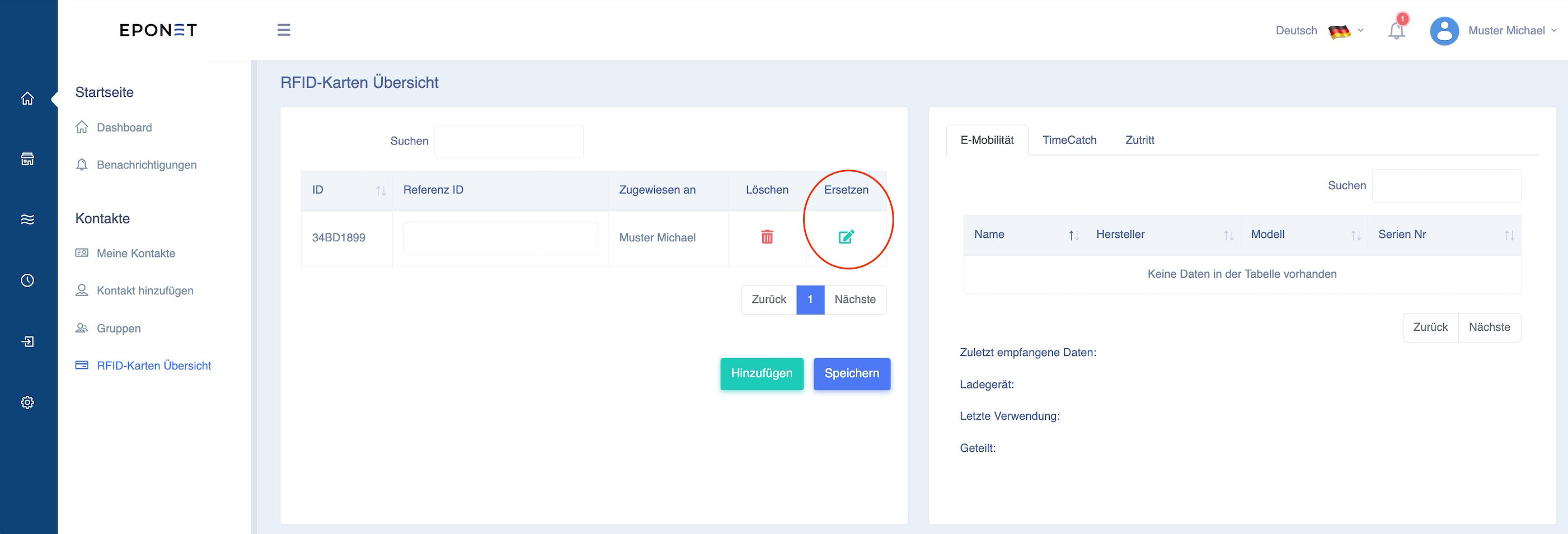Toggle the hamburger menu icon
Image resolution: width=1568 pixels, height=534 pixels.
pyautogui.click(x=284, y=30)
